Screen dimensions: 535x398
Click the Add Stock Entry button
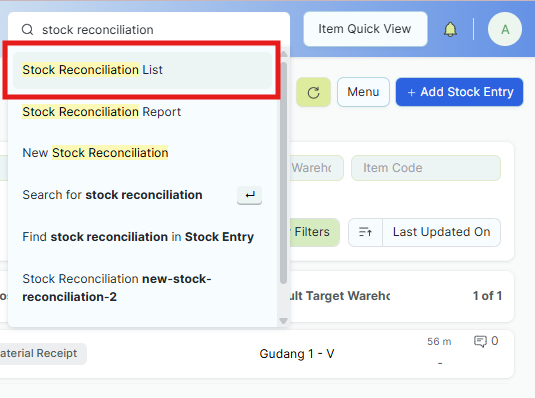[x=459, y=92]
